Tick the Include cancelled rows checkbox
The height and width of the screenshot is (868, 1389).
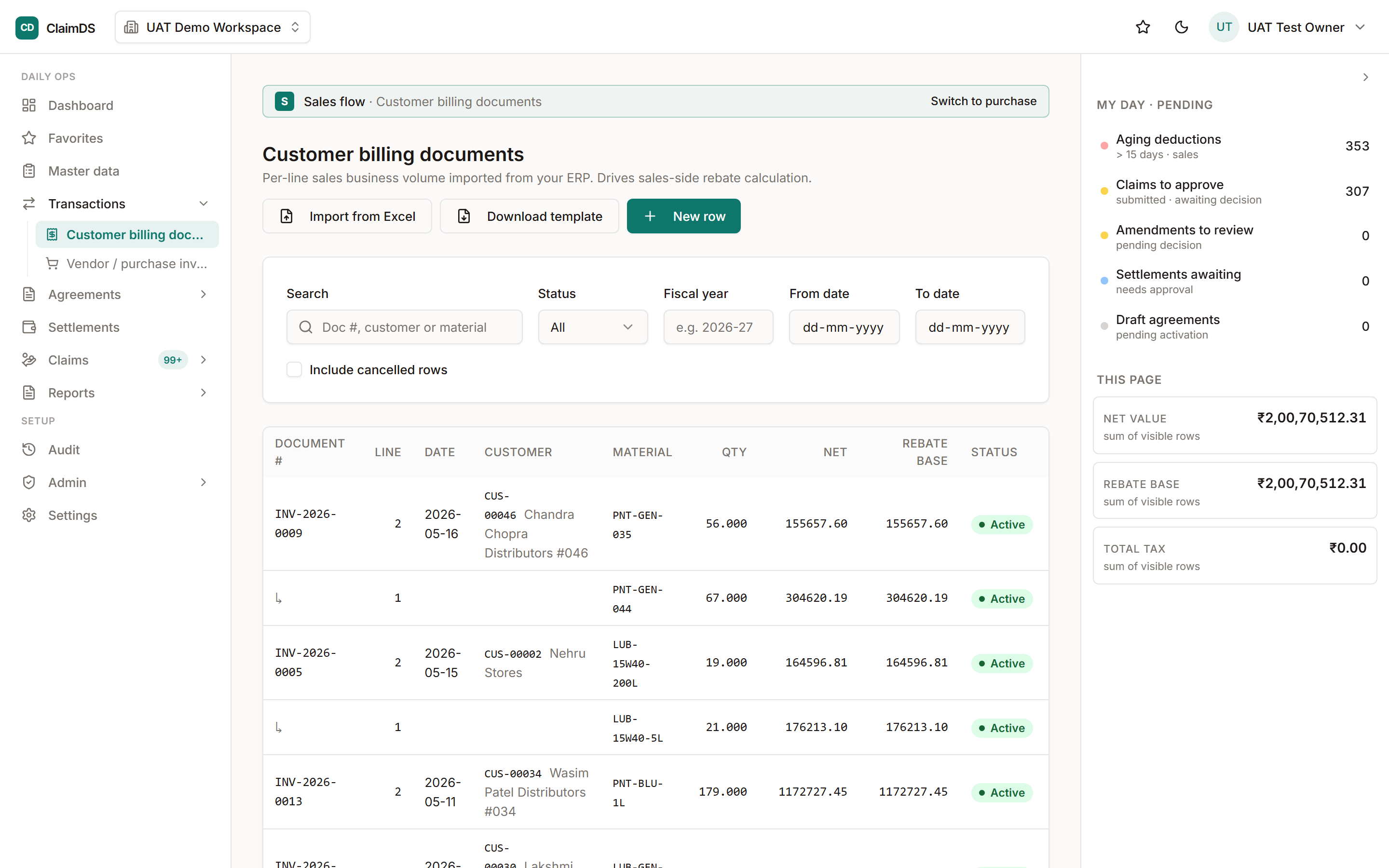point(295,370)
